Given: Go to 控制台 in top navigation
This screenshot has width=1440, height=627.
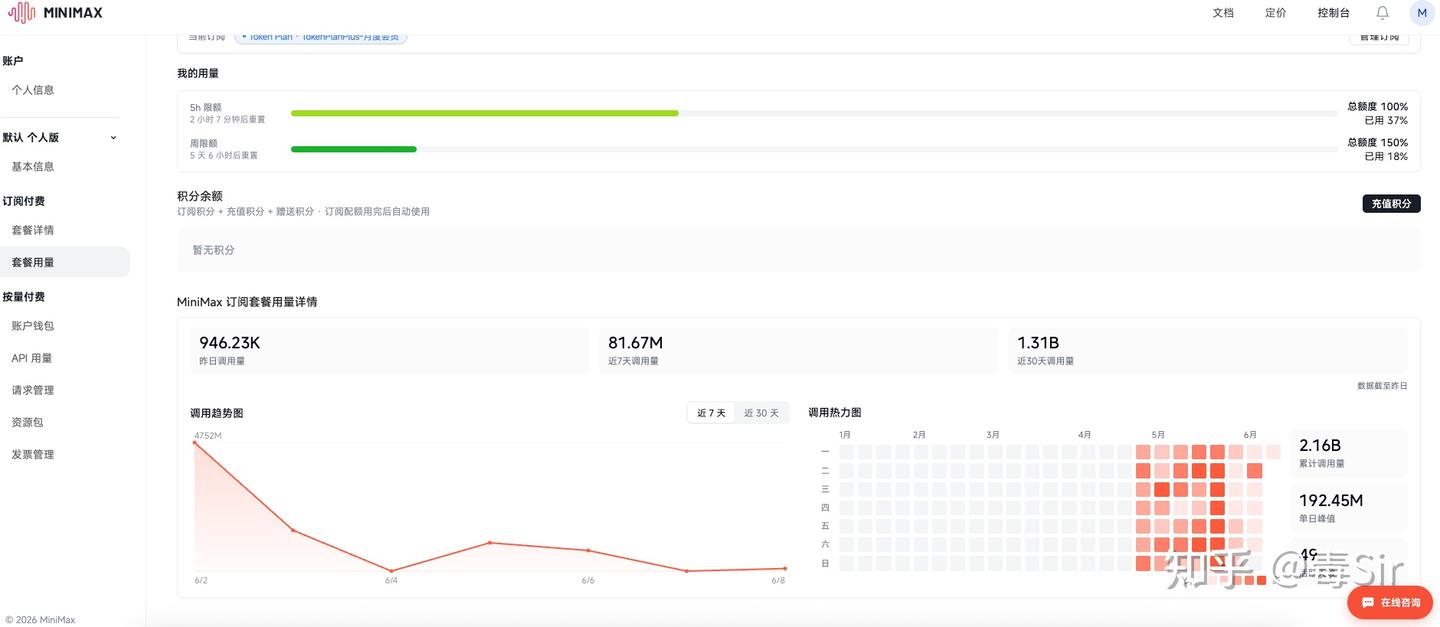Looking at the screenshot, I should coord(1333,13).
